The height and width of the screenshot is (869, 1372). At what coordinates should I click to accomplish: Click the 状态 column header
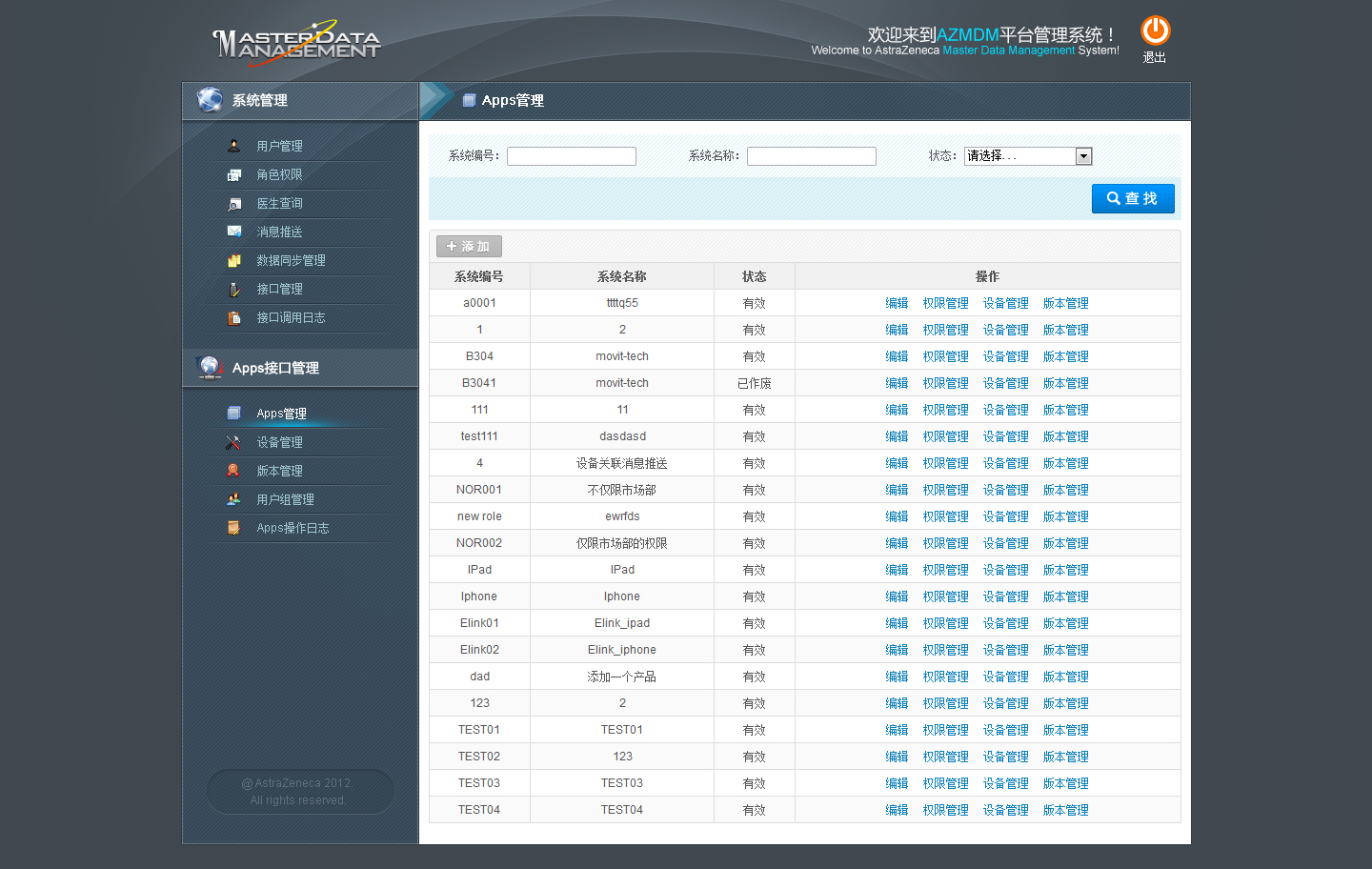pyautogui.click(x=755, y=276)
